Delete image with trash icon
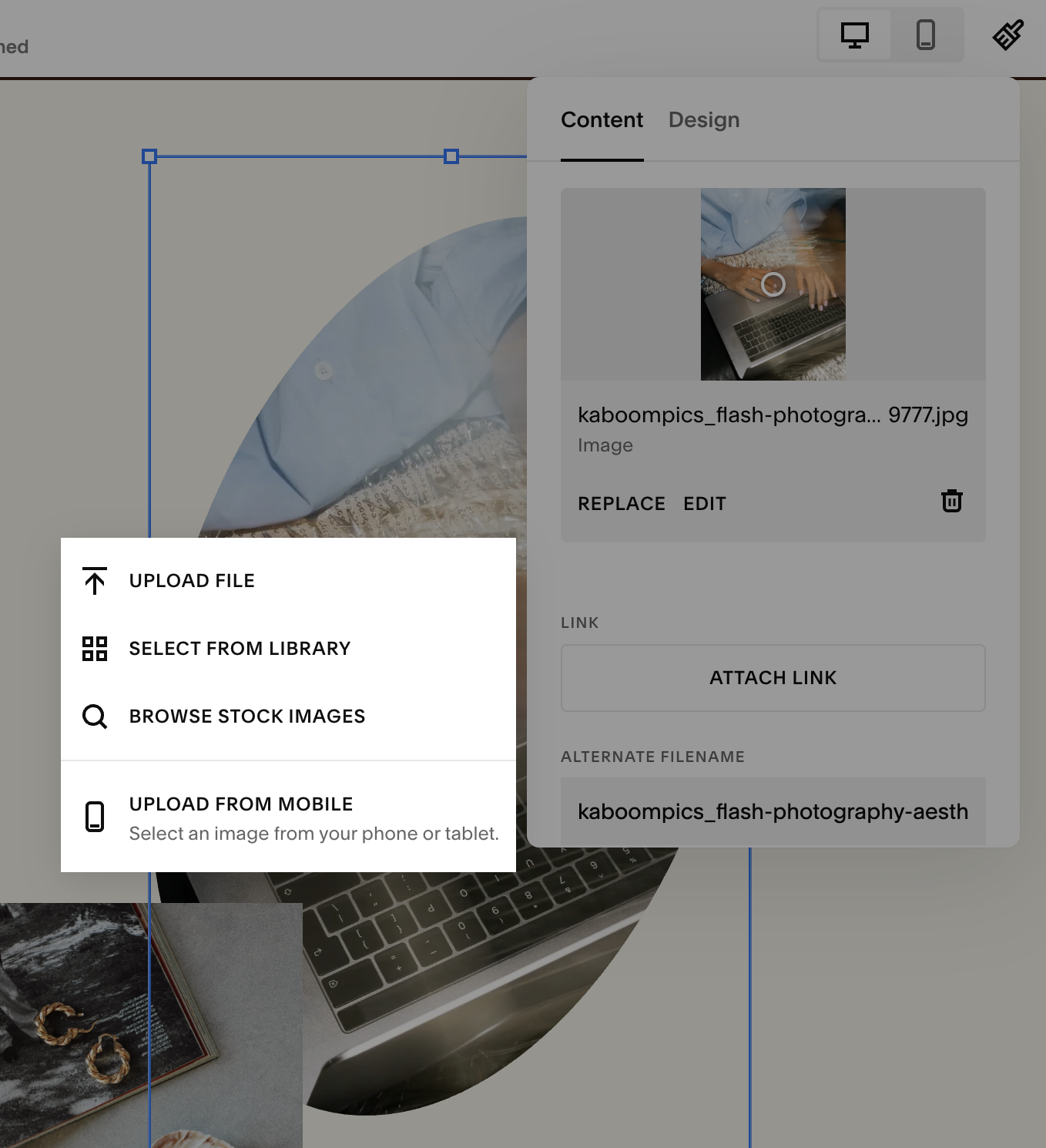The width and height of the screenshot is (1046, 1148). [952, 501]
